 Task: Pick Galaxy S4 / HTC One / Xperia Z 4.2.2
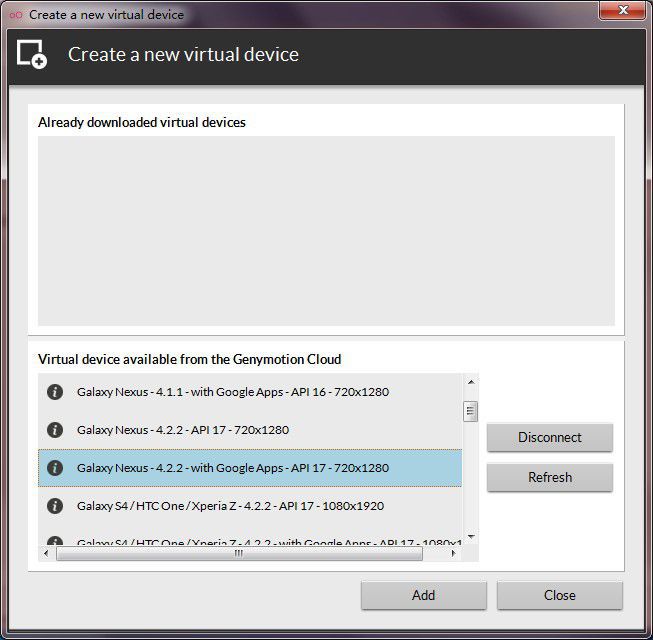pyautogui.click(x=230, y=506)
